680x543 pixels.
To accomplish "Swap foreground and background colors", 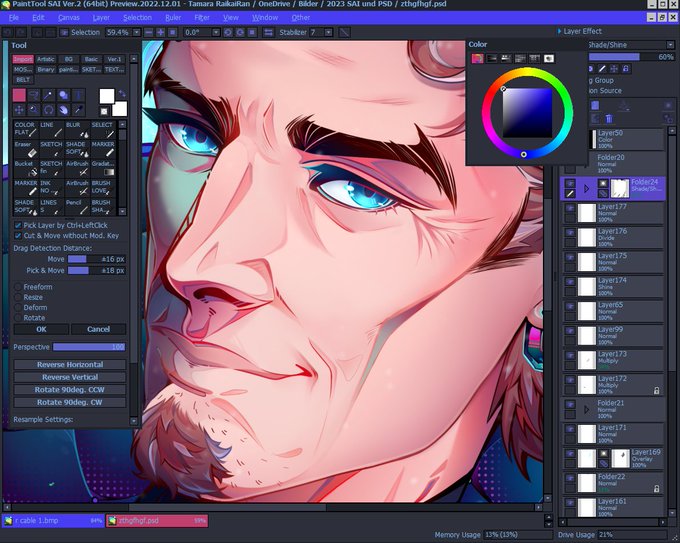I will click(122, 93).
